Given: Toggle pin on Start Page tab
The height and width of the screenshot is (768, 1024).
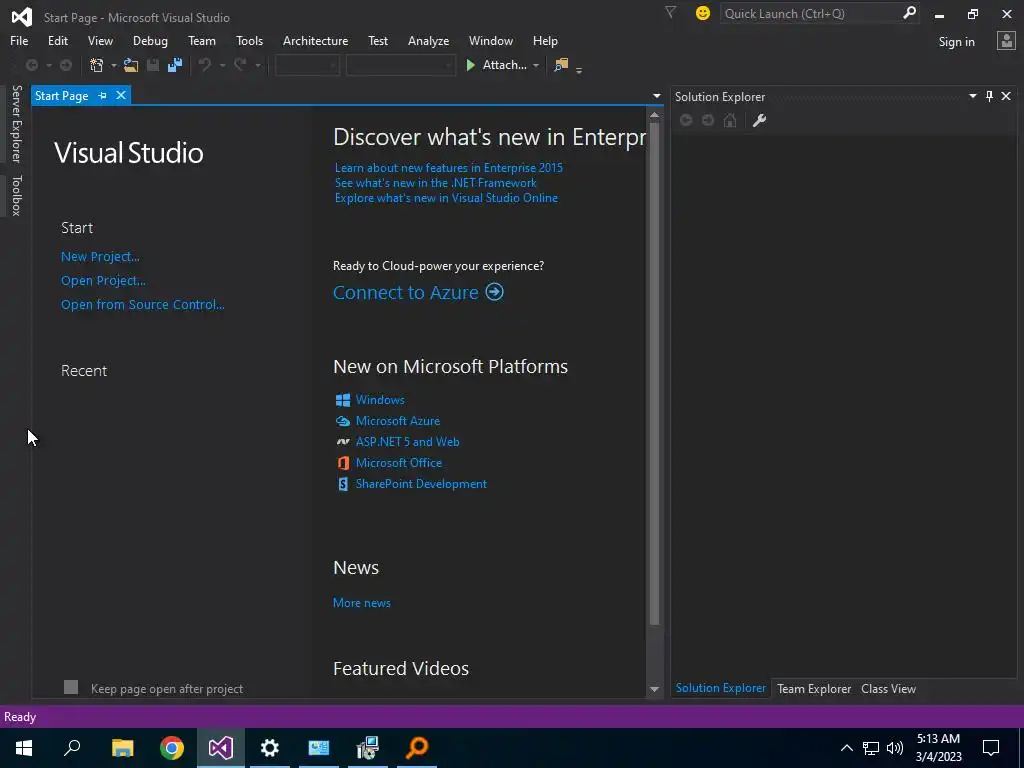Looking at the screenshot, I should pos(103,95).
